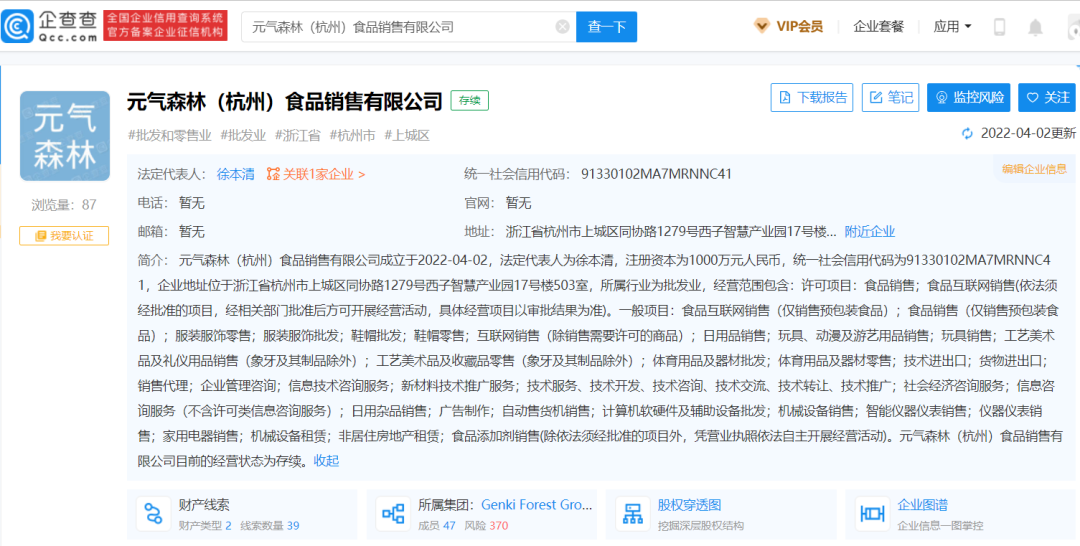Click the 我要认证 button
Viewport: 1080px width, 546px height.
[64, 235]
